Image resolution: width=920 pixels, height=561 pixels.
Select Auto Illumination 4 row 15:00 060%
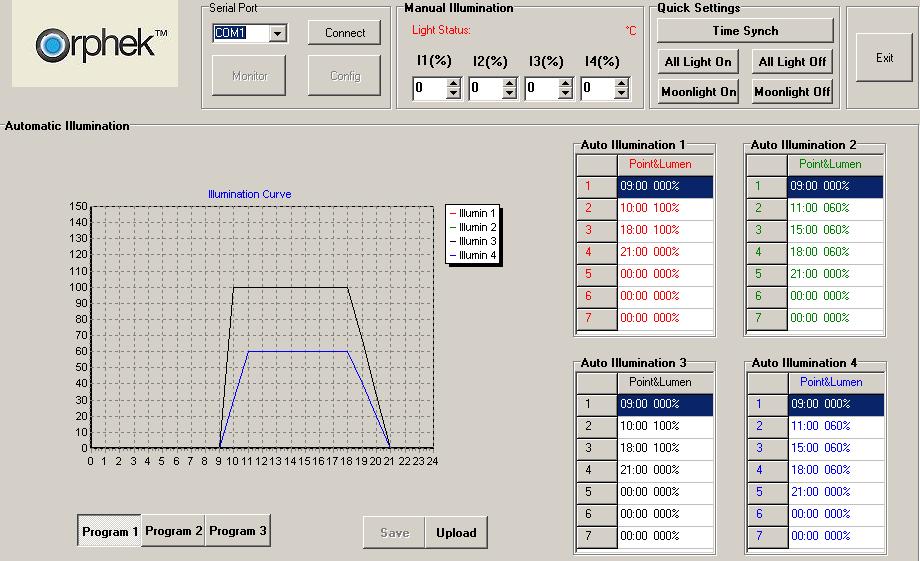[x=837, y=448]
